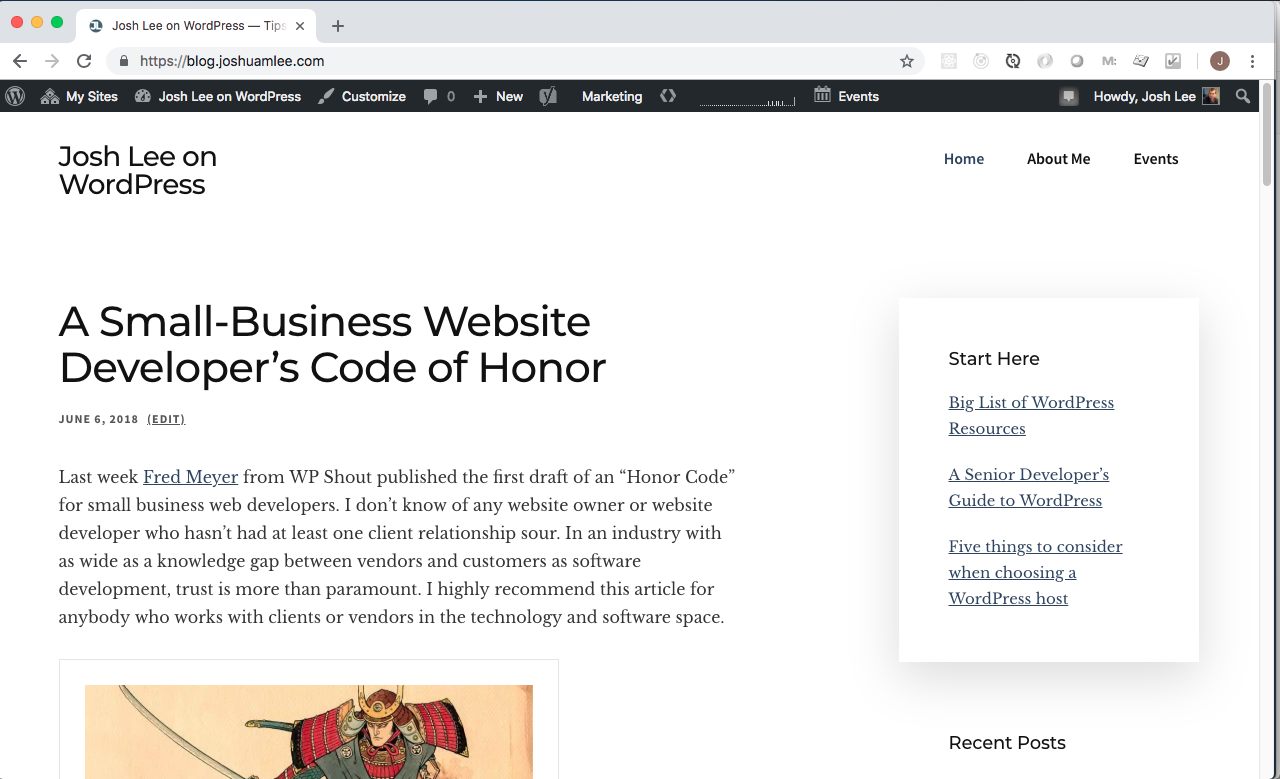
Task: Reload the page with the refresh button
Action: coord(84,61)
